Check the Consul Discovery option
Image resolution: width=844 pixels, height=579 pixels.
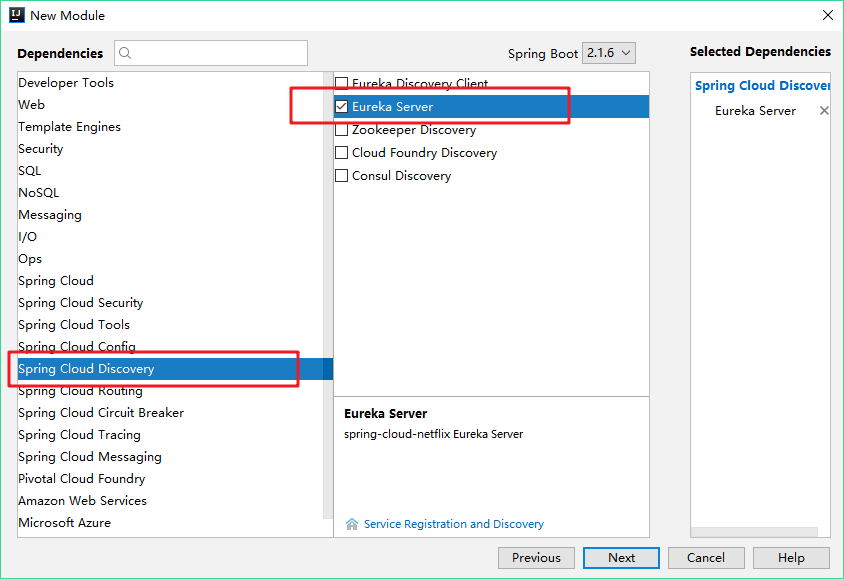(x=341, y=175)
